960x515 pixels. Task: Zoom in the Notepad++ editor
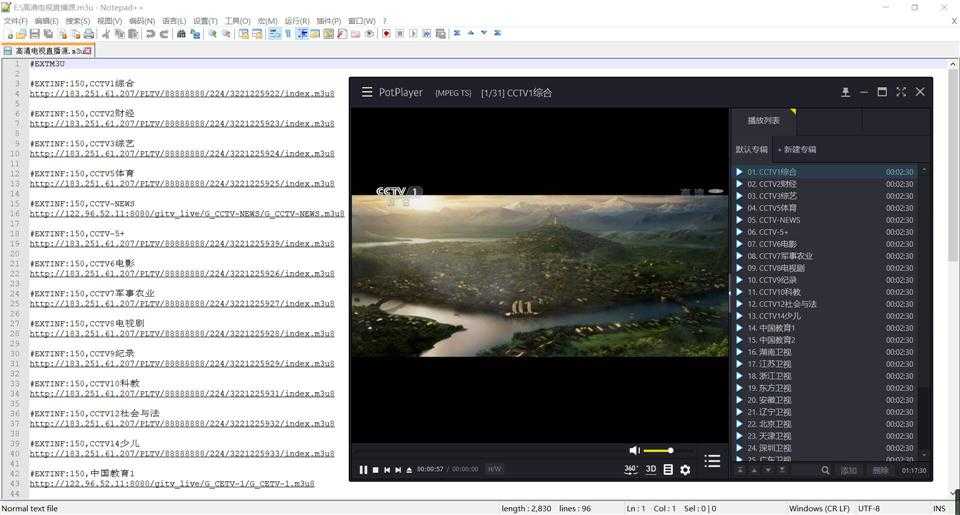click(212, 34)
